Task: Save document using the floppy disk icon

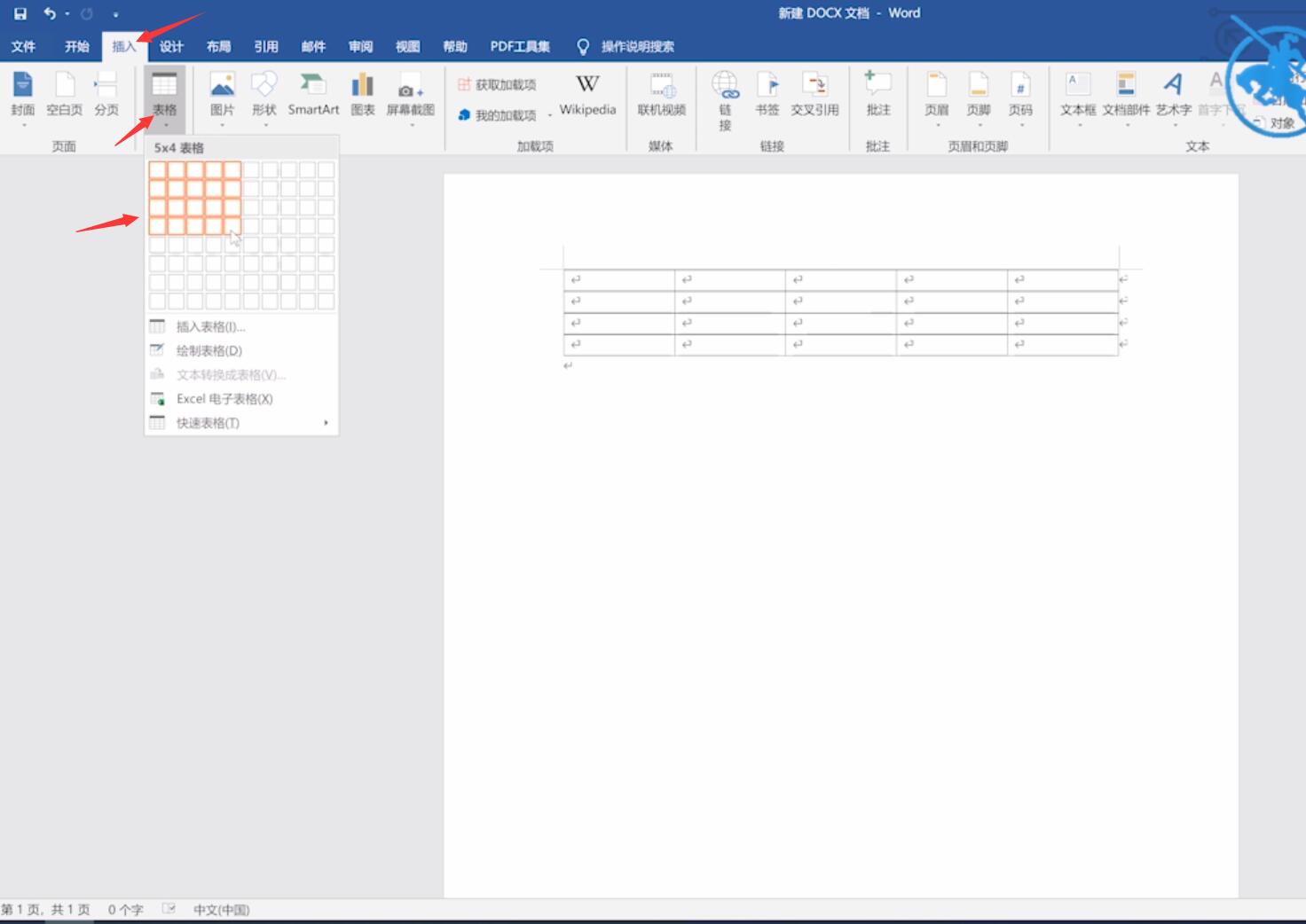Action: click(20, 13)
